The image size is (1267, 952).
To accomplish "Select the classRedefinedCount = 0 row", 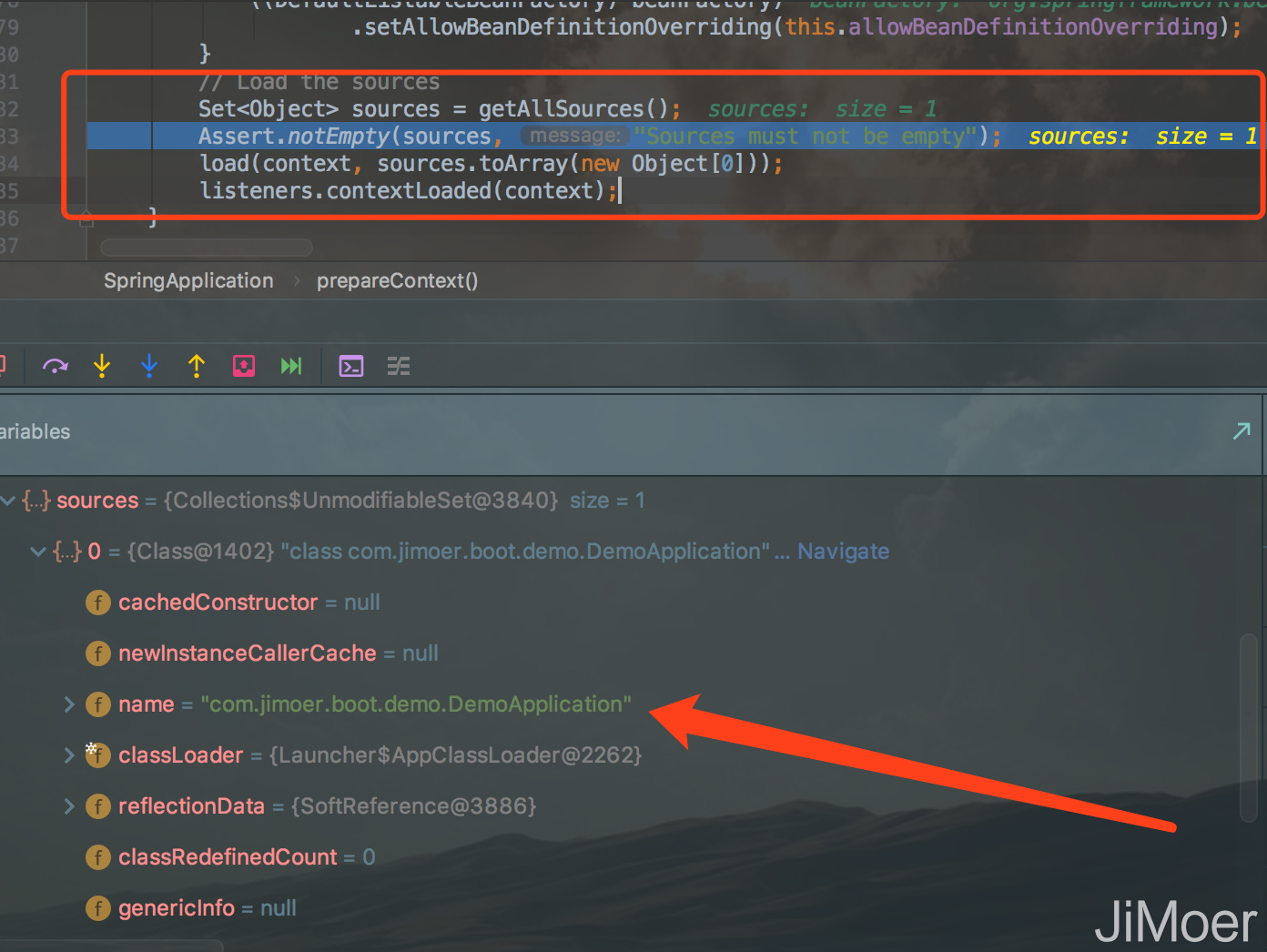I will [x=633, y=857].
